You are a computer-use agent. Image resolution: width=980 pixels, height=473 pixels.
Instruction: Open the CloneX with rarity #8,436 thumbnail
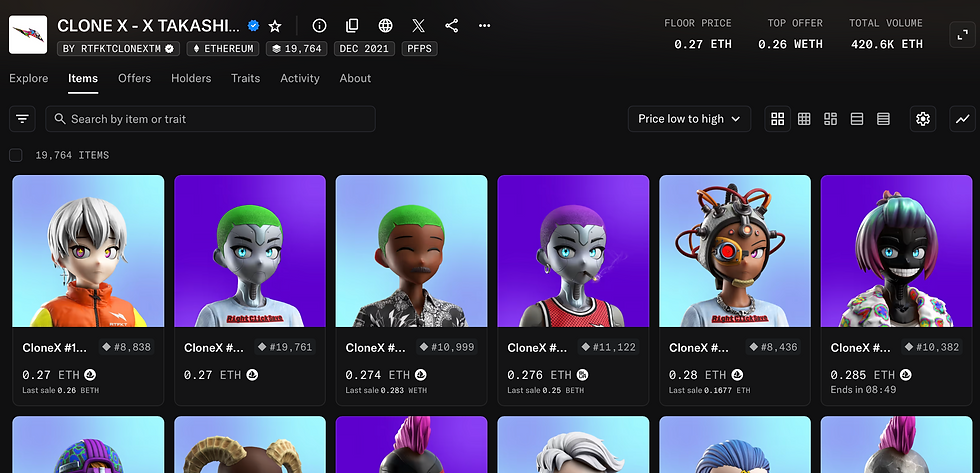pos(735,251)
